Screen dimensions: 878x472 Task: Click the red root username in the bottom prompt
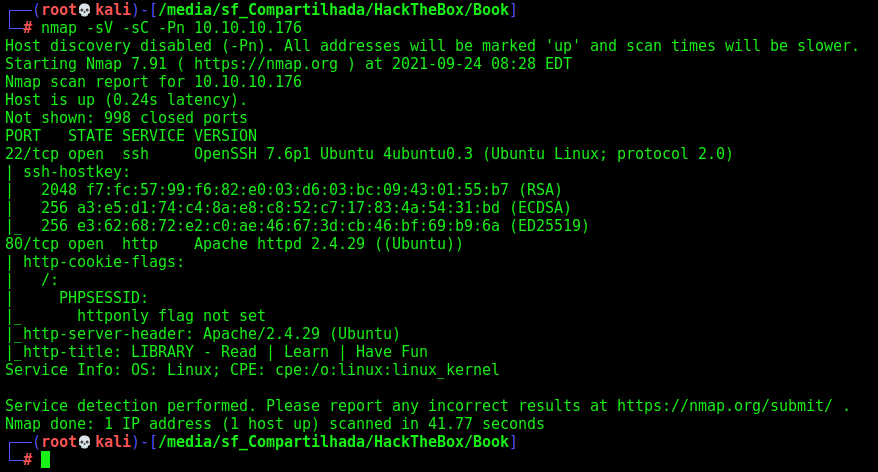[x=59, y=442]
